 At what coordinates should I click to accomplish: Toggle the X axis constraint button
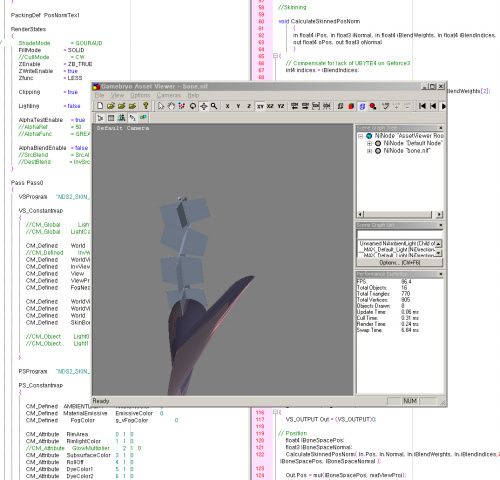pyautogui.click(x=227, y=106)
